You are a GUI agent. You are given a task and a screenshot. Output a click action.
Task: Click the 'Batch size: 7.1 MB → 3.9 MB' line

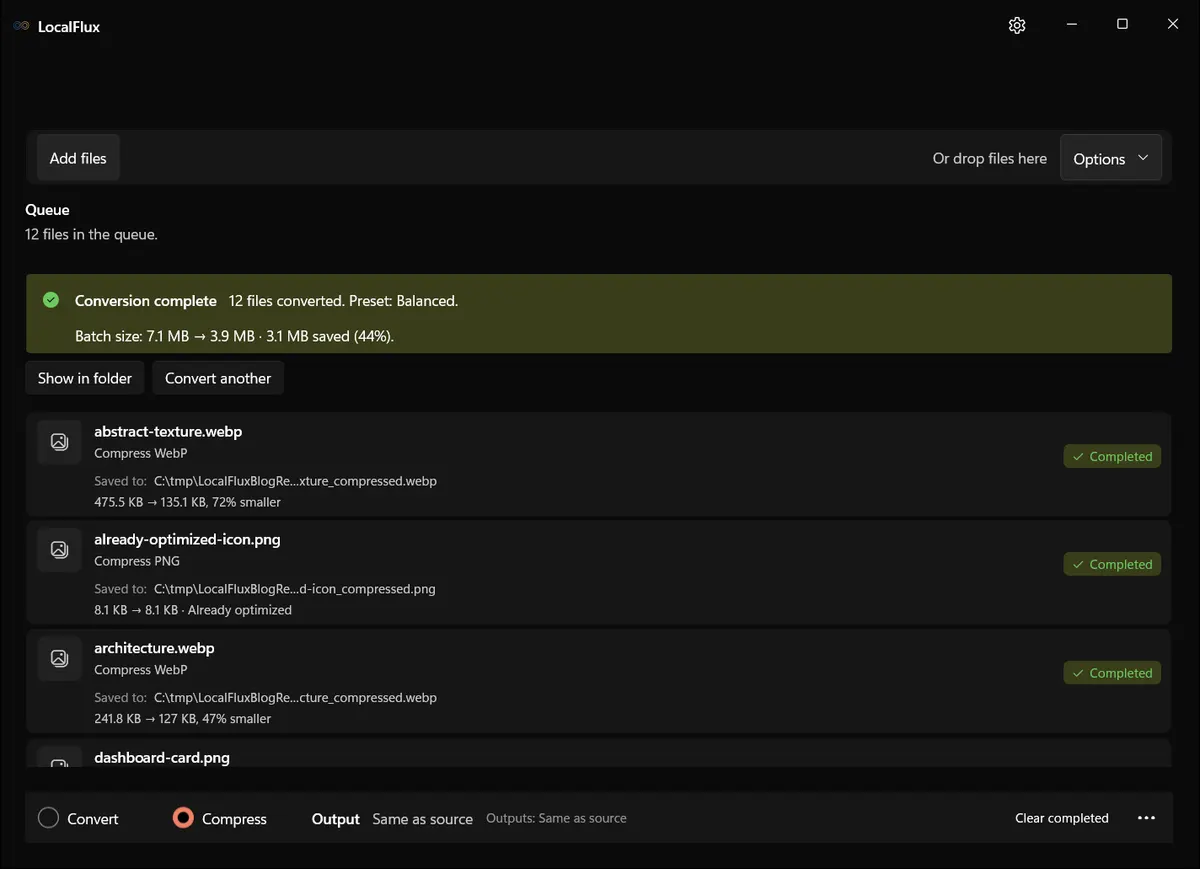pos(234,336)
